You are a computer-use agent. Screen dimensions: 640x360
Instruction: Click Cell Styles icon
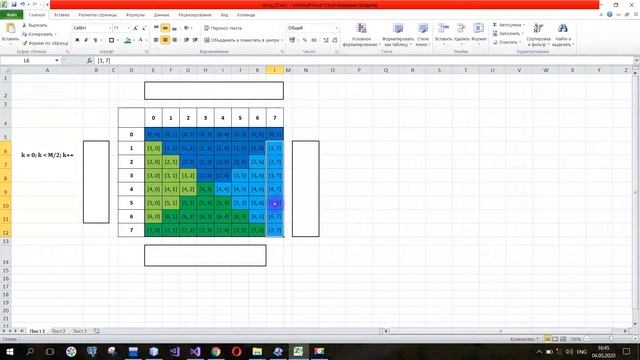[x=423, y=28]
